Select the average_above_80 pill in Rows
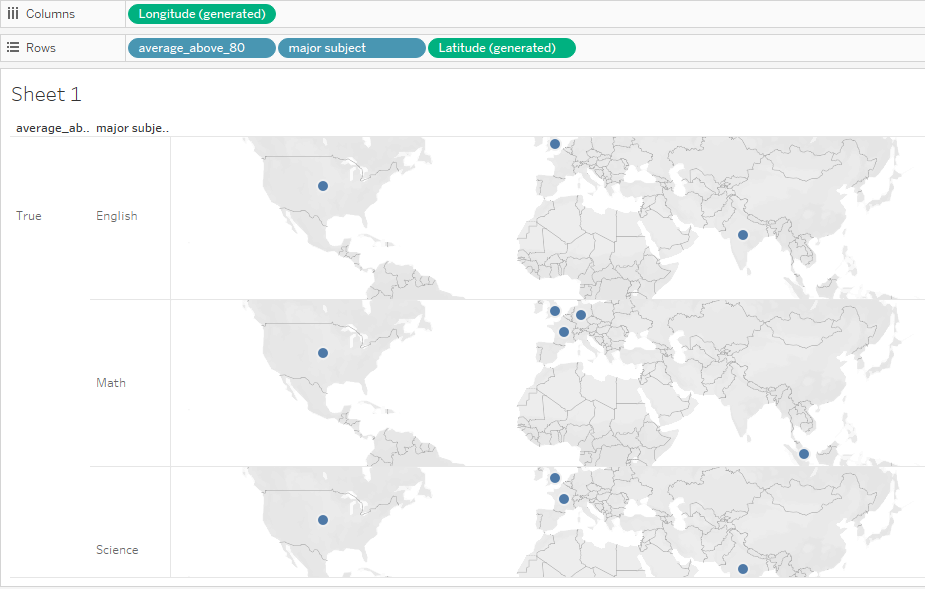Screen dimensions: 925x589 coord(201,48)
